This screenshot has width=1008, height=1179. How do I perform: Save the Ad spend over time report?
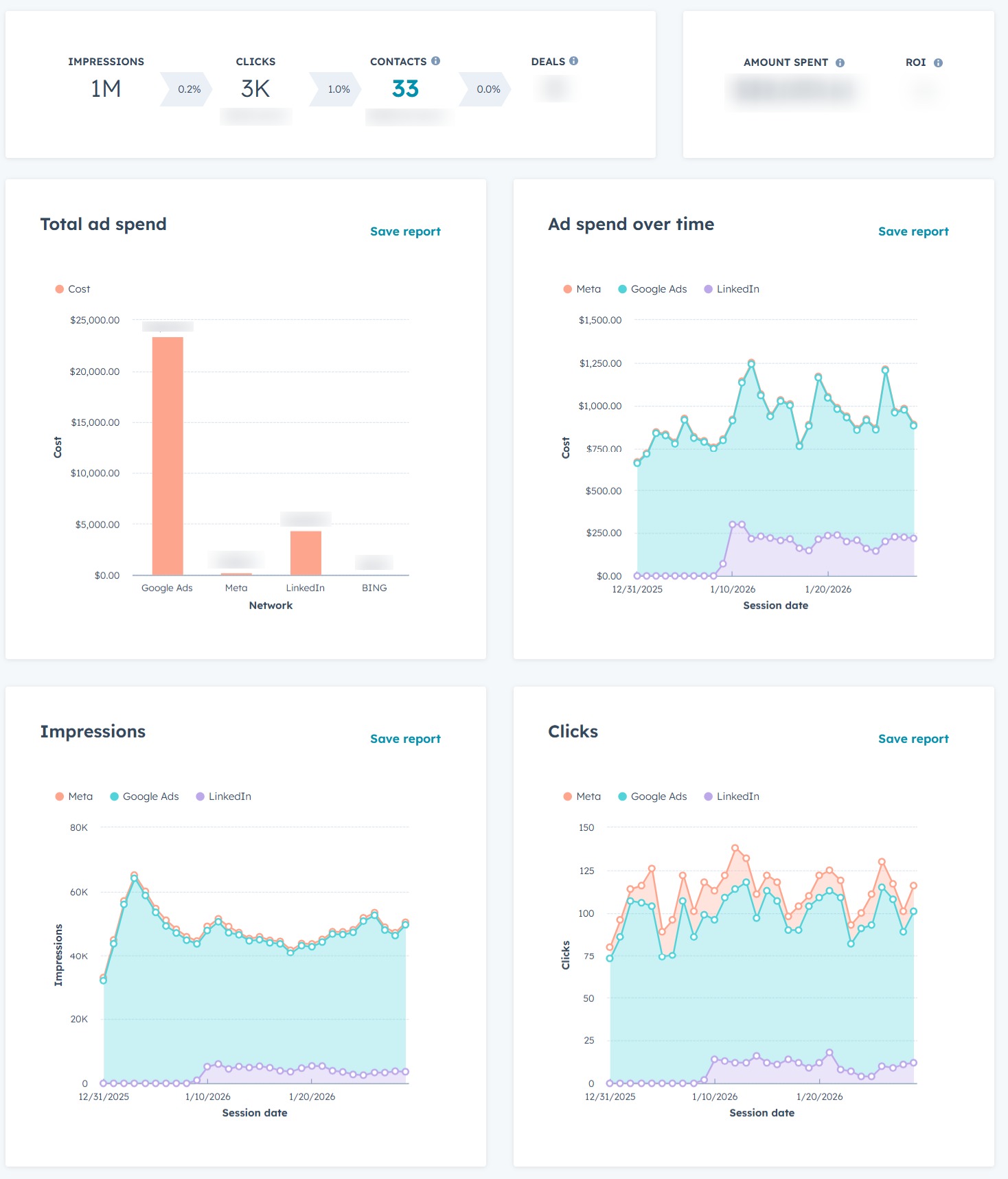pos(913,231)
